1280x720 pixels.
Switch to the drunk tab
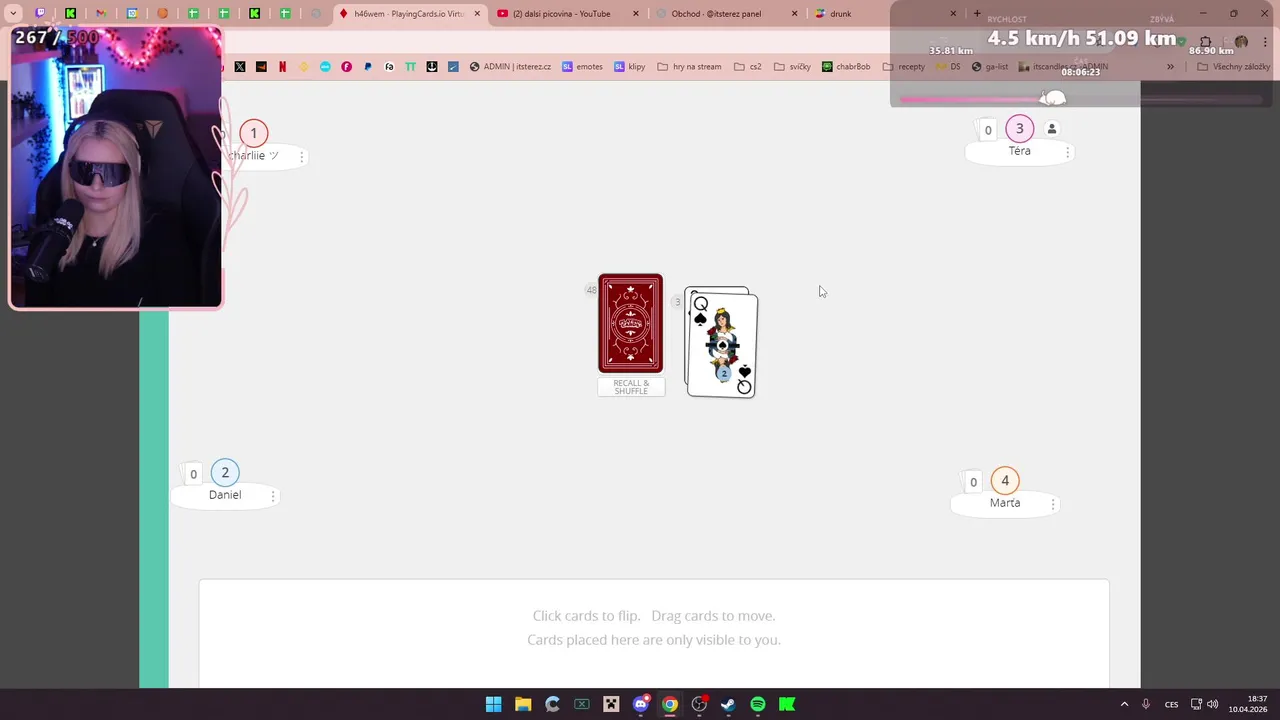(x=884, y=14)
